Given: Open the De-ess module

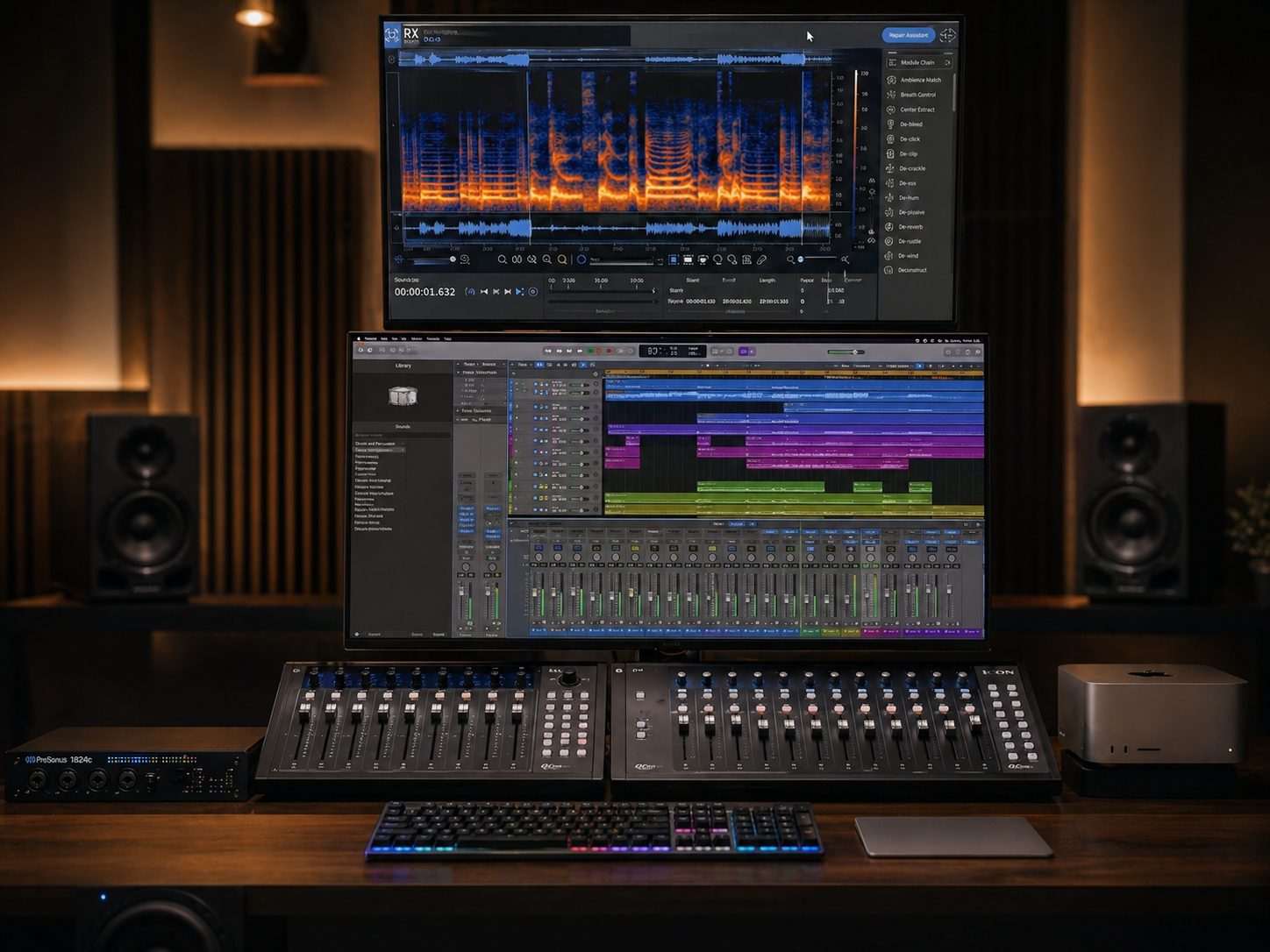Looking at the screenshot, I should 903,183.
